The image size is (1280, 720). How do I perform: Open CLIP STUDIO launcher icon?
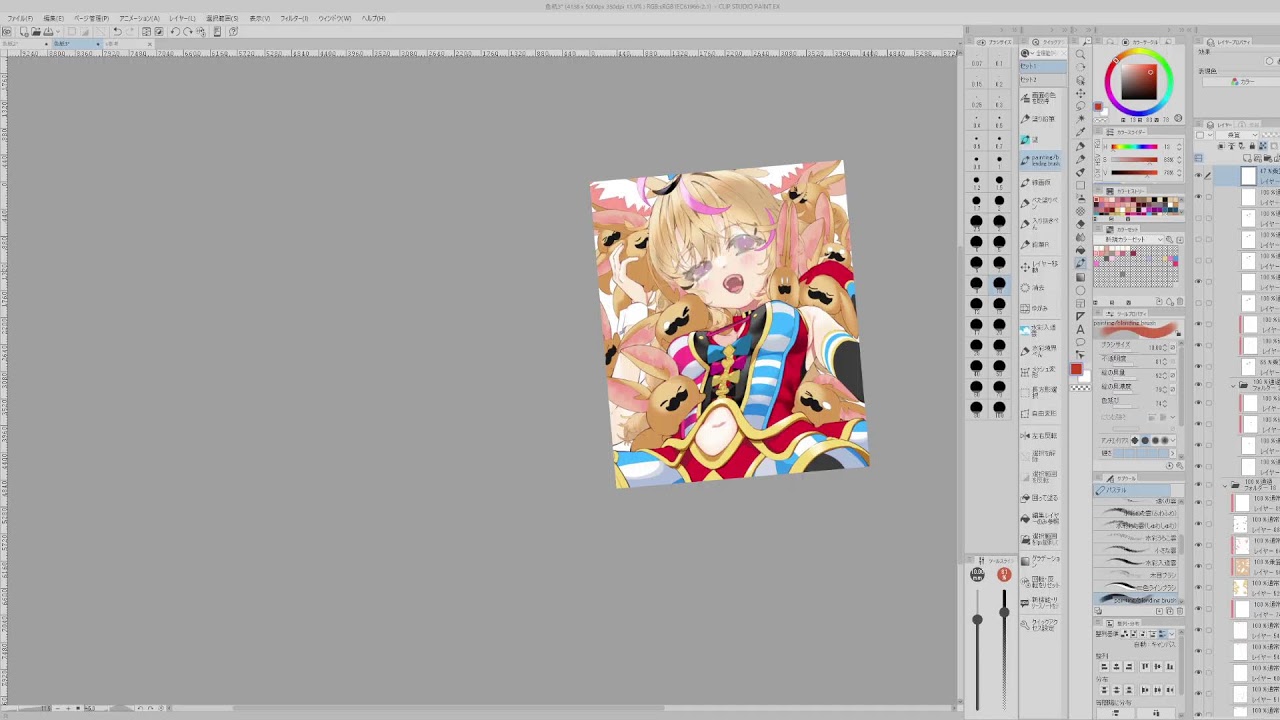click(x=7, y=32)
